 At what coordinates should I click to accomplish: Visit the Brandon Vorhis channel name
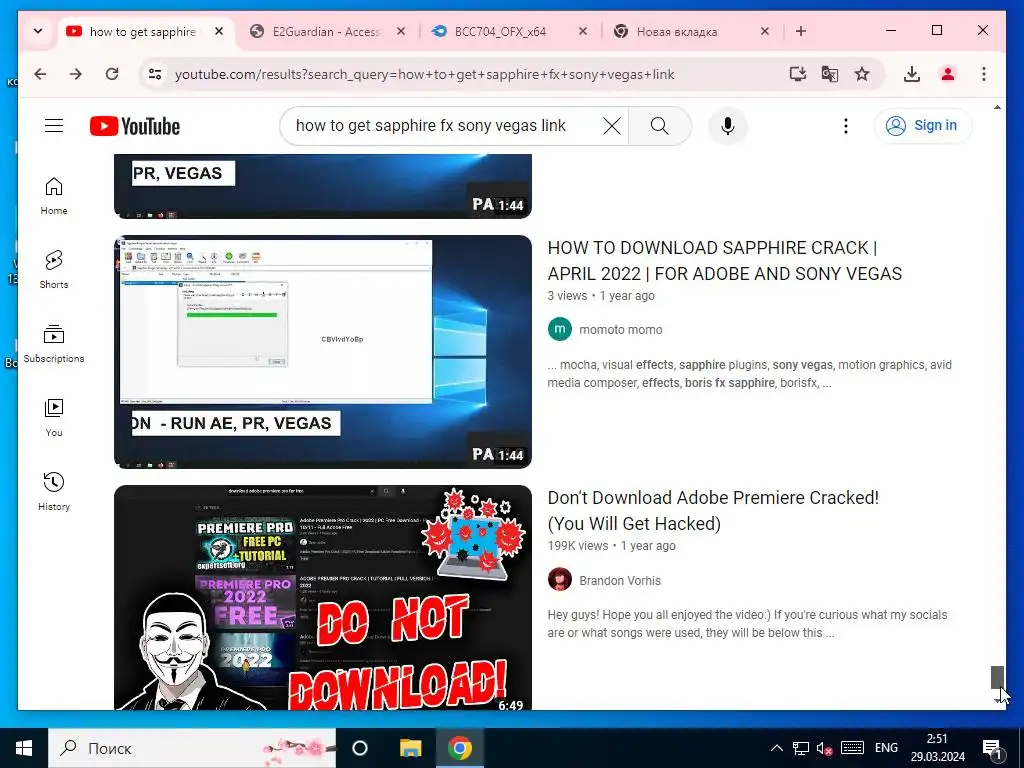click(x=620, y=581)
